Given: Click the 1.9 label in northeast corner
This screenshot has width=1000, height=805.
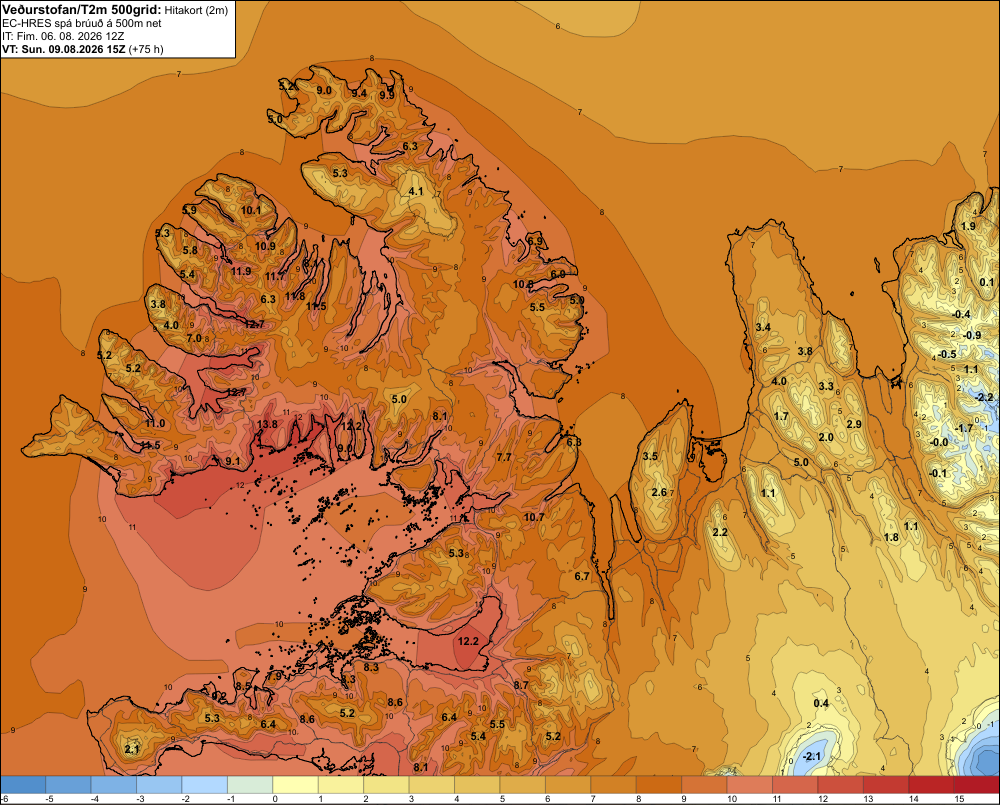Looking at the screenshot, I should 968,226.
